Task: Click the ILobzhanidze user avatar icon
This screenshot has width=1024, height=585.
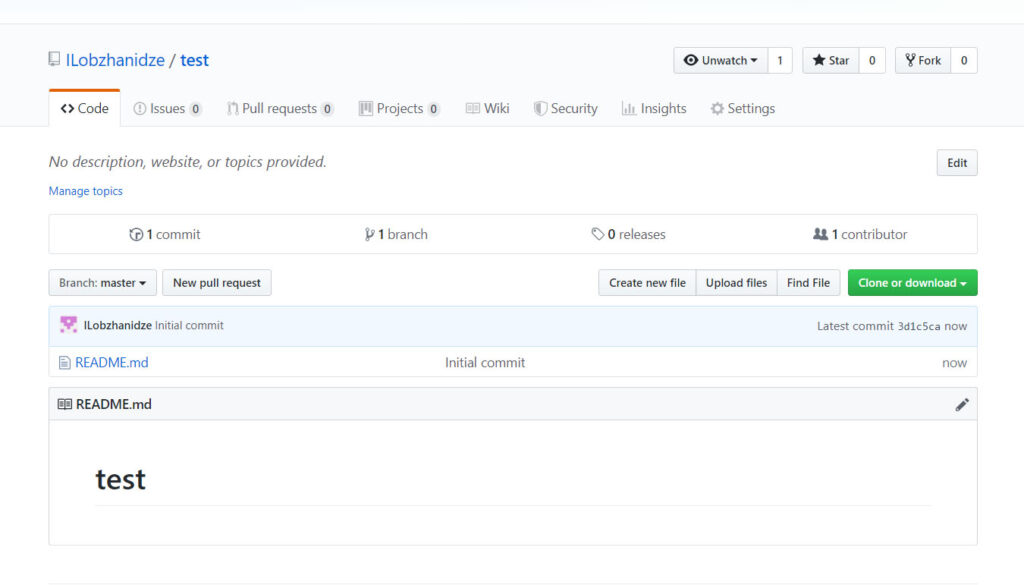Action: (68, 325)
